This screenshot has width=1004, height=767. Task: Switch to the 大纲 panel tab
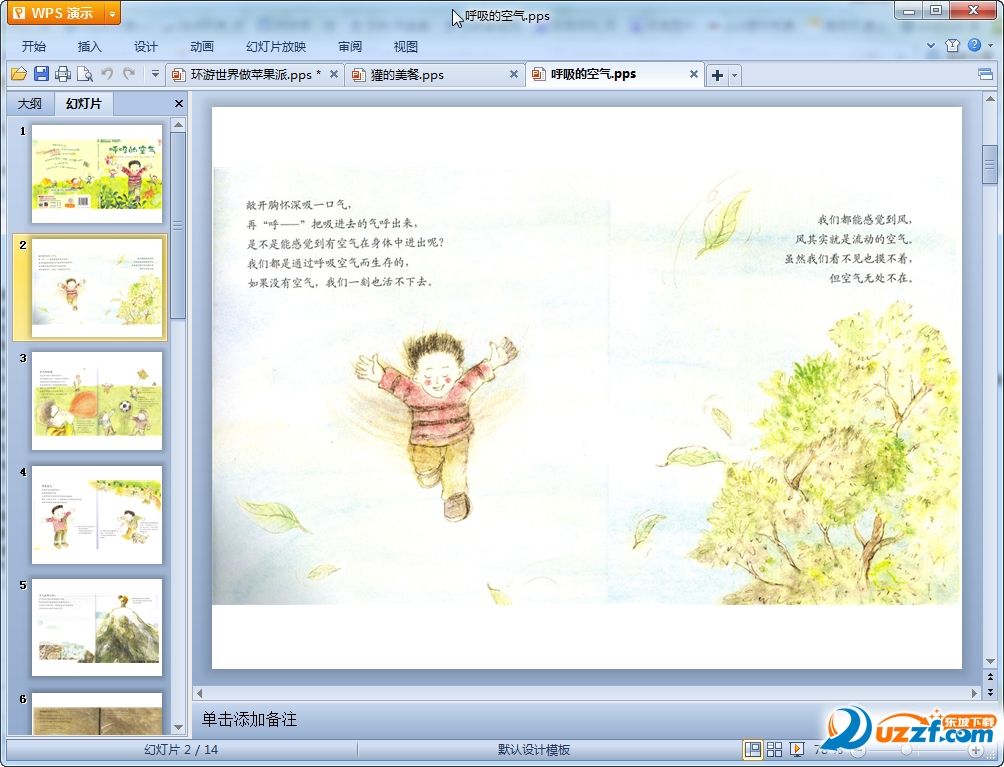coord(29,104)
